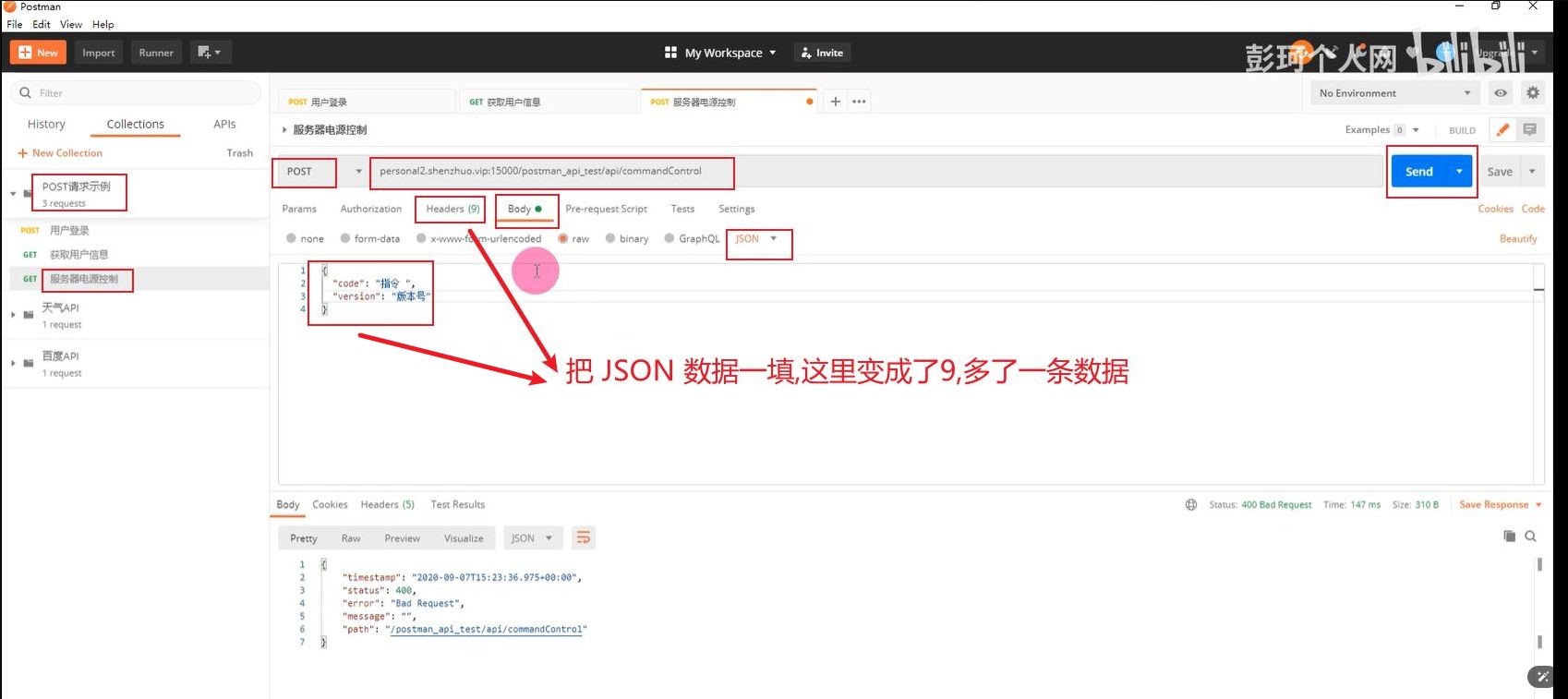
Task: Click the copy response icon
Action: click(1510, 536)
